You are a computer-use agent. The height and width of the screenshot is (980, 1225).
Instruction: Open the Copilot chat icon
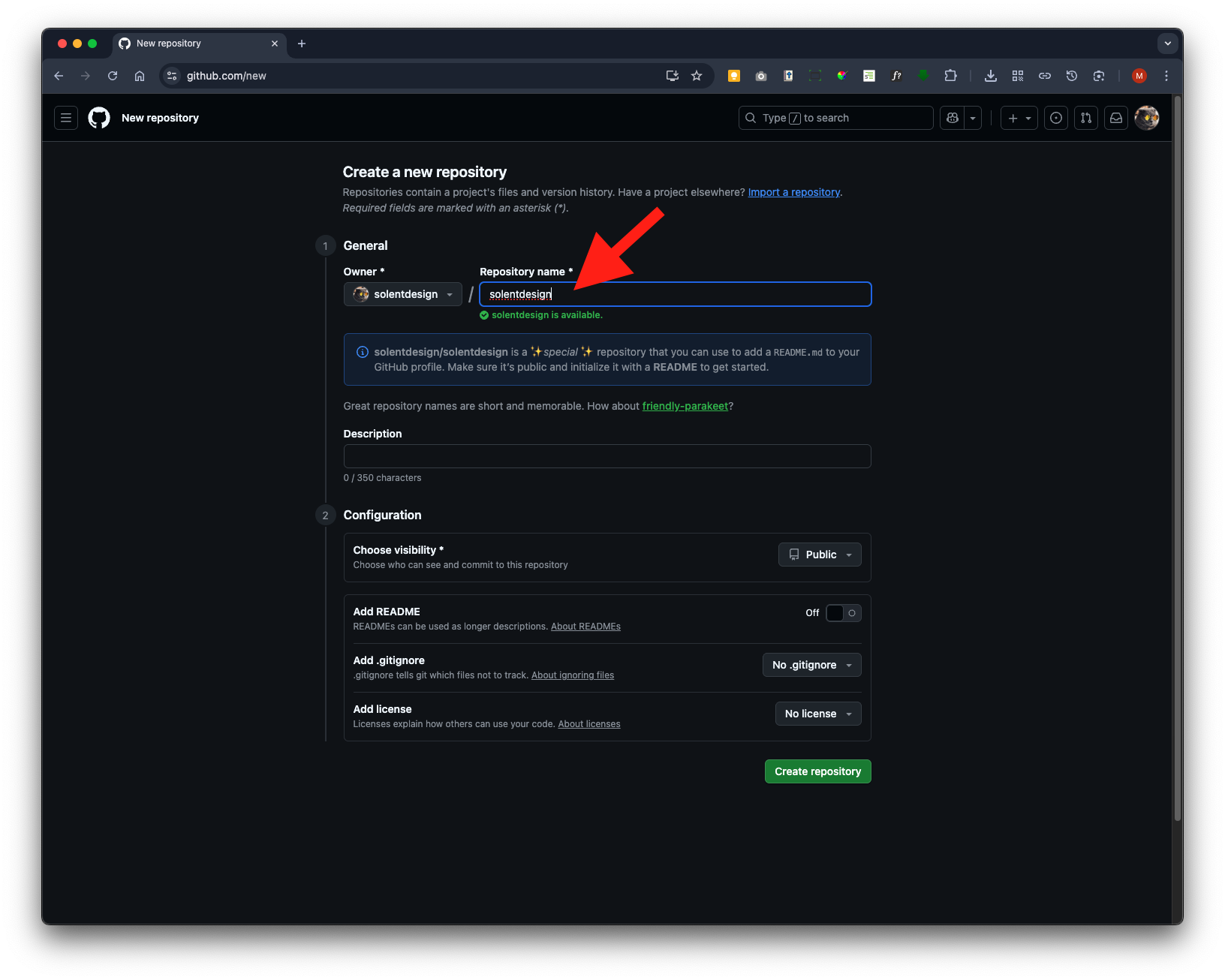(x=953, y=118)
